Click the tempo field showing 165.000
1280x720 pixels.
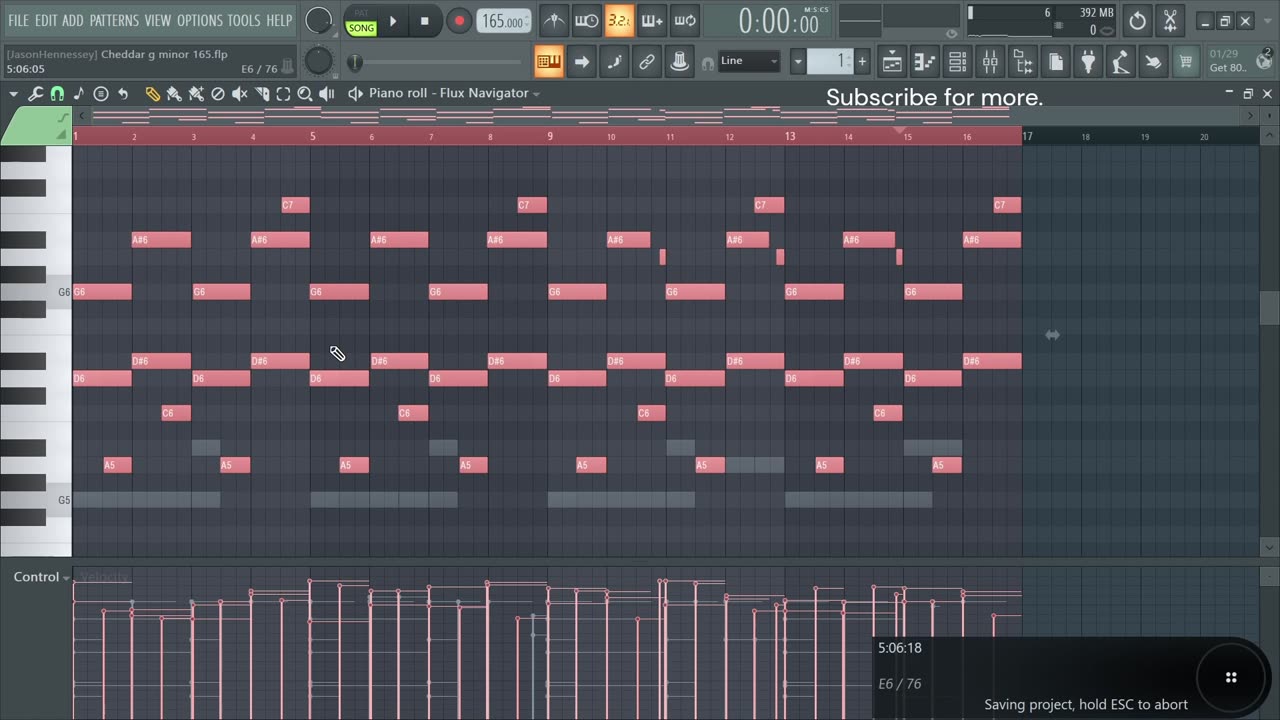pos(504,21)
